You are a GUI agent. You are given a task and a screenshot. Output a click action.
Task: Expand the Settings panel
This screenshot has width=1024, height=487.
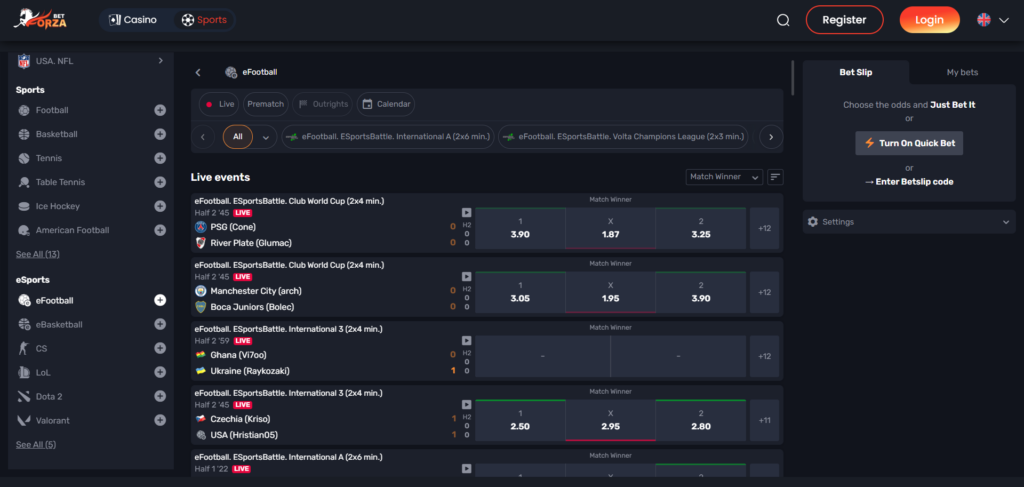tap(909, 221)
